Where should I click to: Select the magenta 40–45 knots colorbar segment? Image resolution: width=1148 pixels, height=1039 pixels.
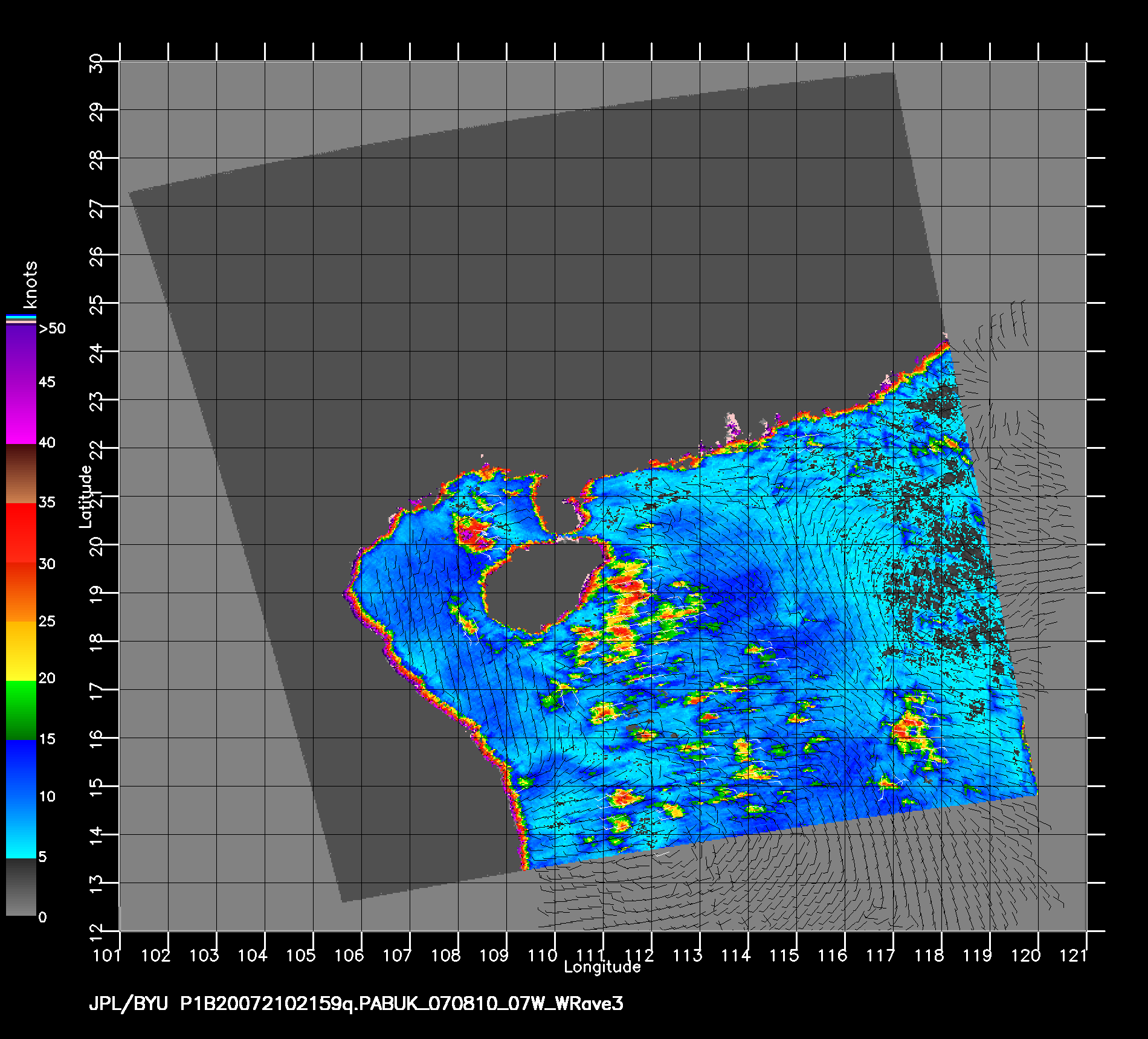pyautogui.click(x=21, y=414)
